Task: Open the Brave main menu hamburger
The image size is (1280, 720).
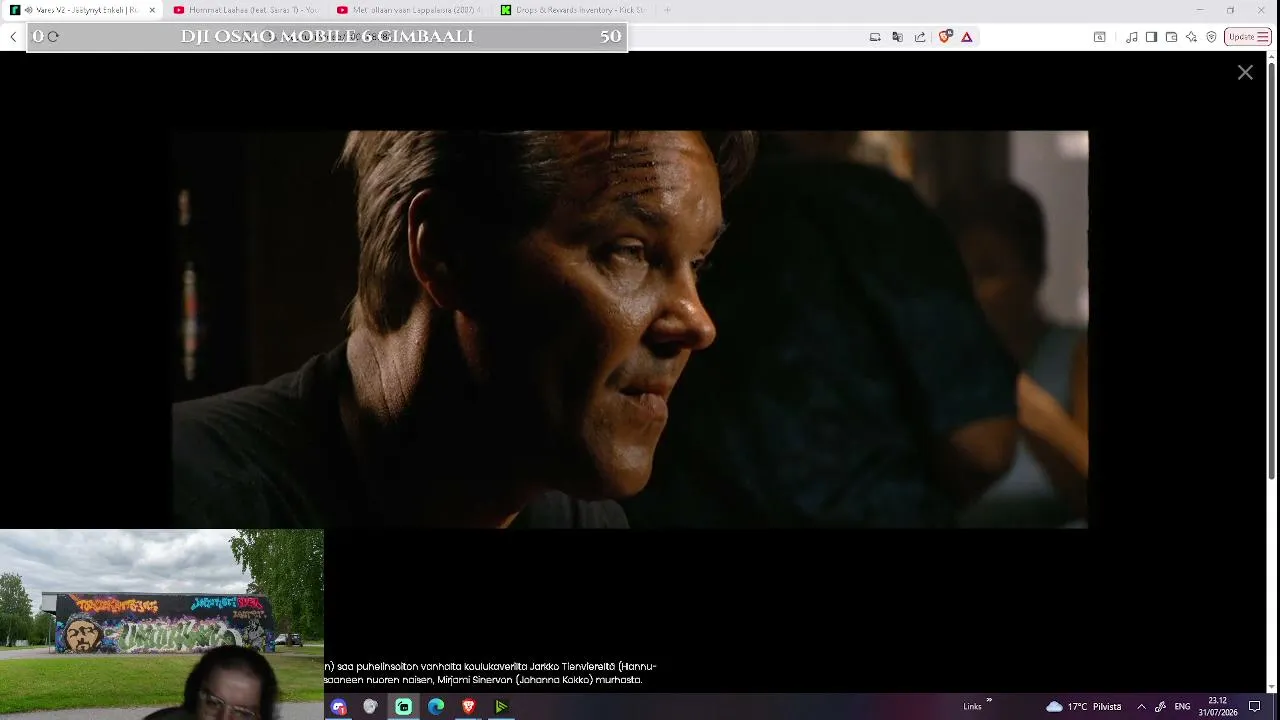Action: click(1263, 37)
